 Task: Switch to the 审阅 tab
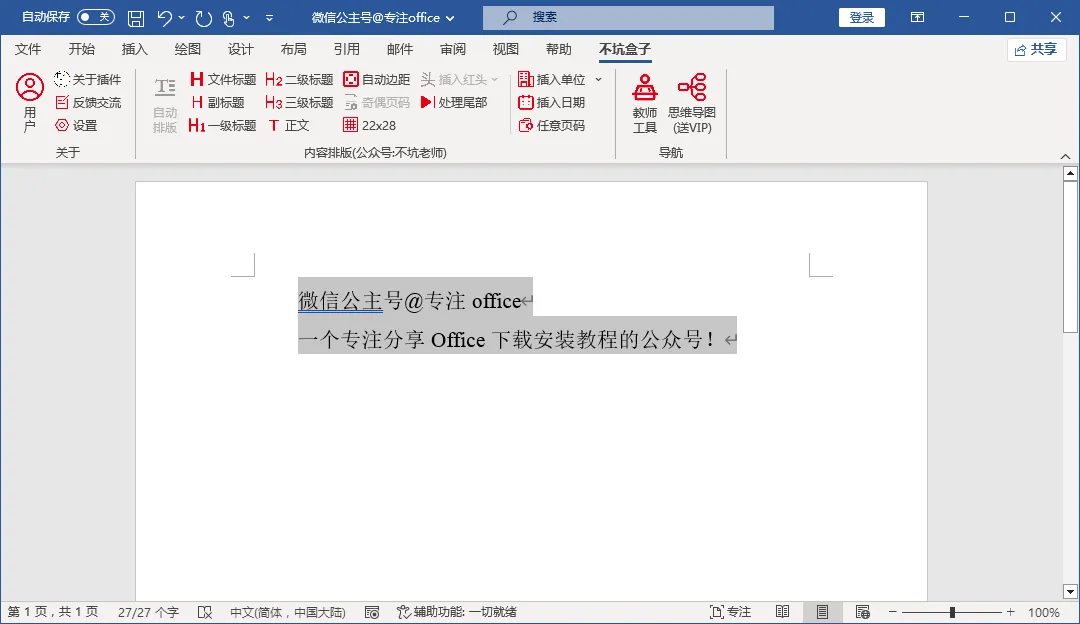coord(453,49)
